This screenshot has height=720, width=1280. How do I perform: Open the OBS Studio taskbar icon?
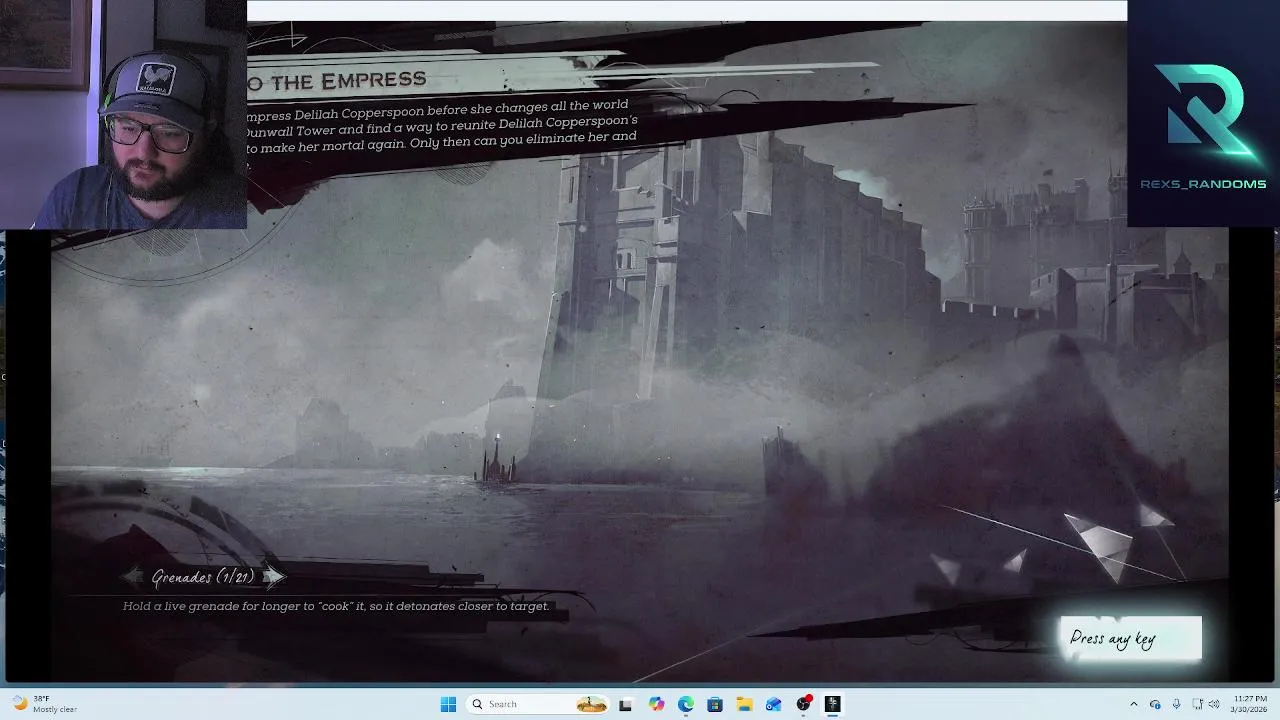(803, 704)
